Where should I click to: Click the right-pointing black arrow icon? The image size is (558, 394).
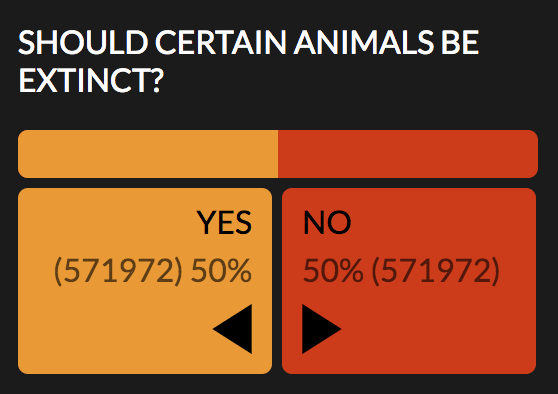(x=321, y=329)
